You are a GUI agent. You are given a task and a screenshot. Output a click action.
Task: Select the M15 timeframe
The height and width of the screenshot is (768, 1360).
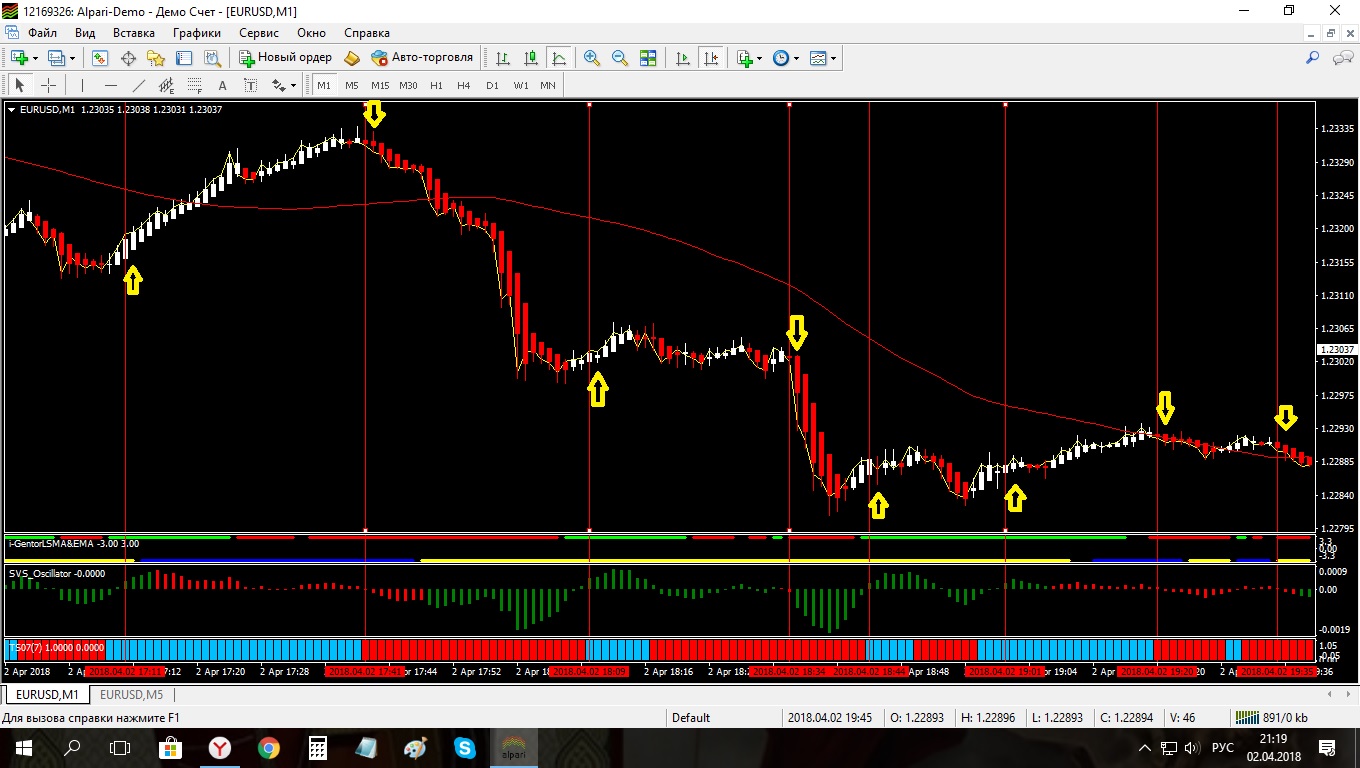coord(380,85)
